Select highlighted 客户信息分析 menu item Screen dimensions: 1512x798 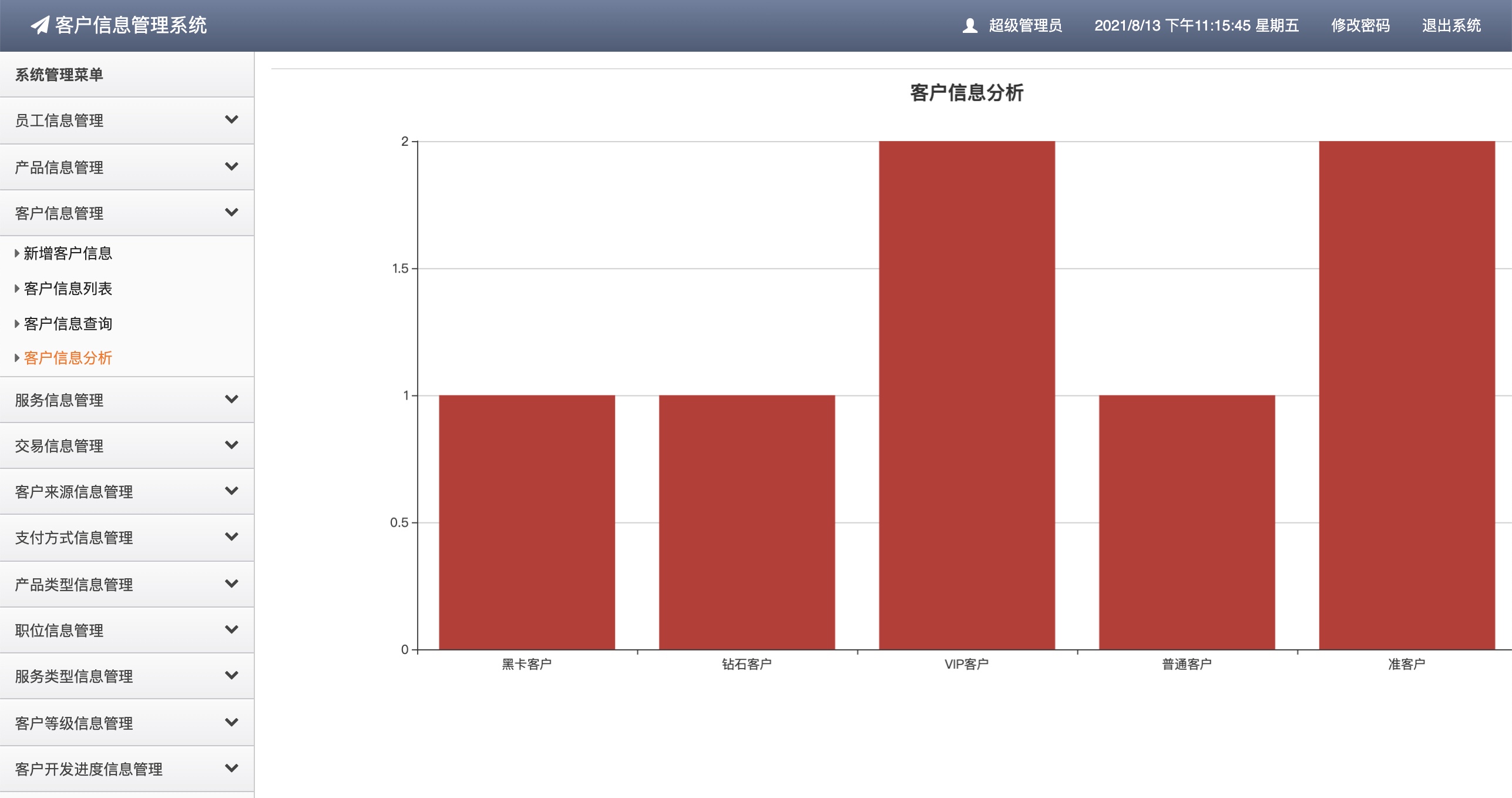pyautogui.click(x=68, y=358)
